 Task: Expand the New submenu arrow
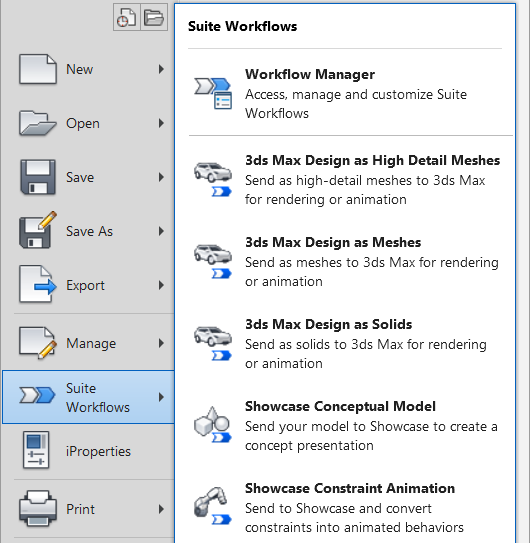tap(161, 69)
